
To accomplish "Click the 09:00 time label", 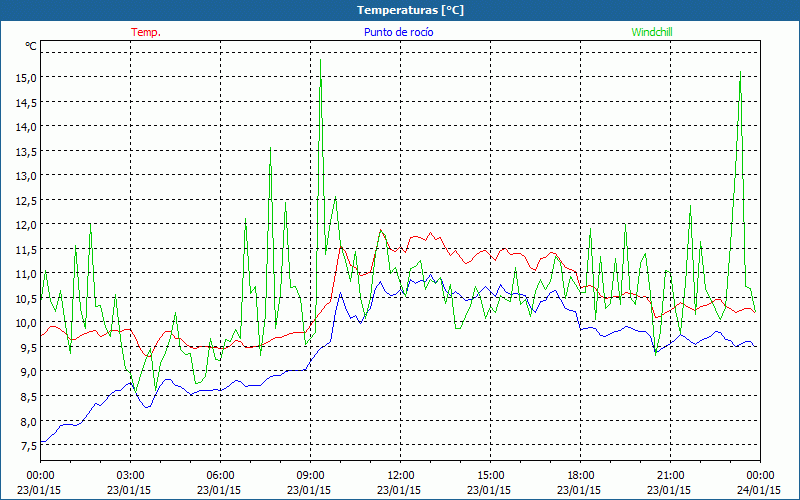I will [x=310, y=476].
